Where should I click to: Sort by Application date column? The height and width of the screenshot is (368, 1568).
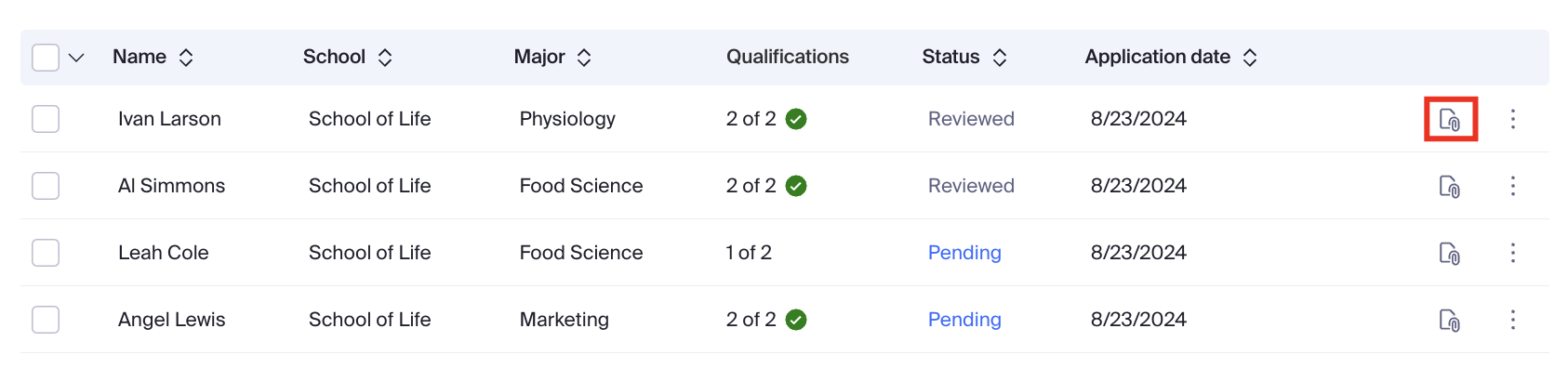point(1250,58)
